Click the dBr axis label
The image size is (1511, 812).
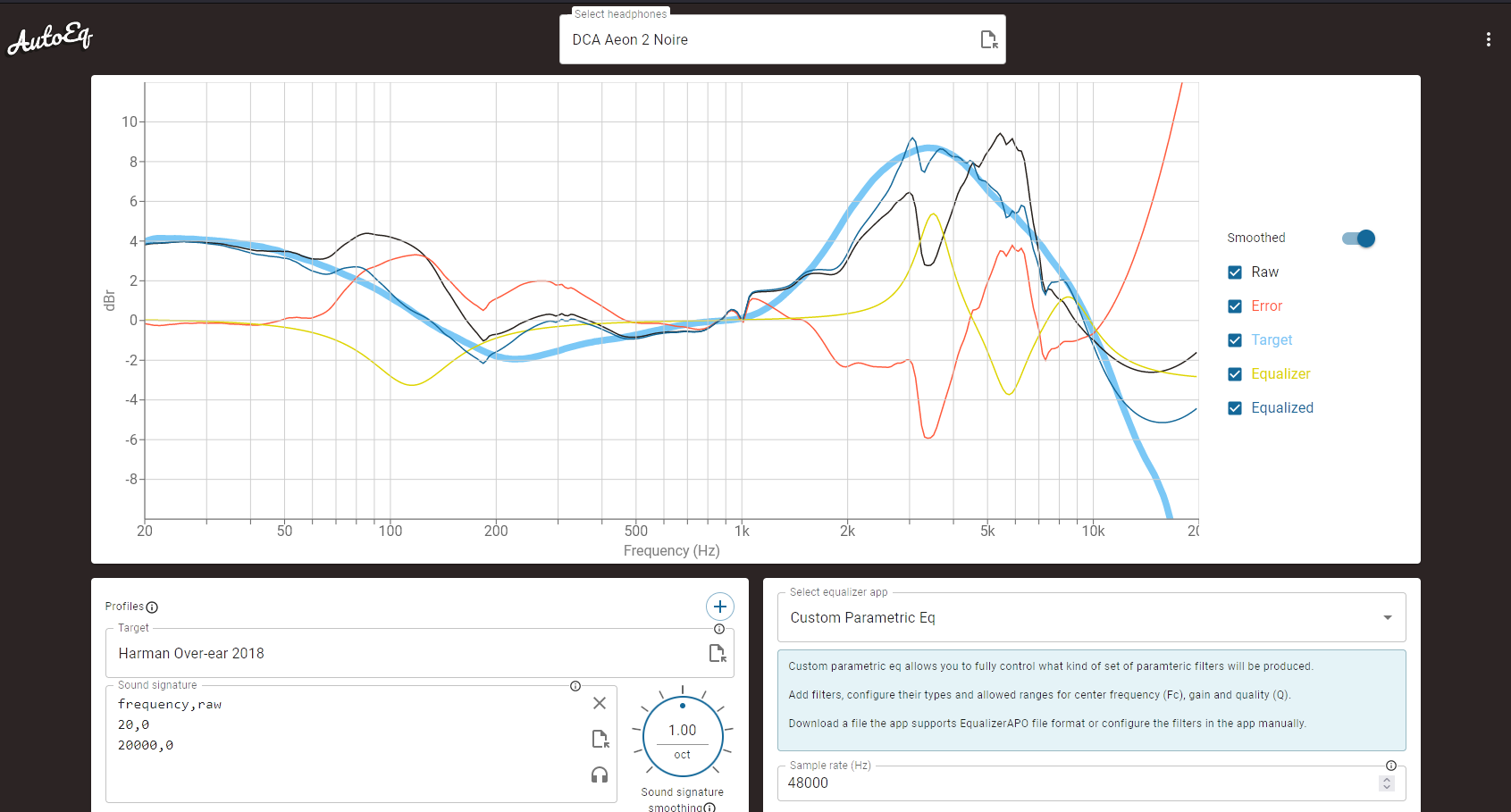pos(110,300)
